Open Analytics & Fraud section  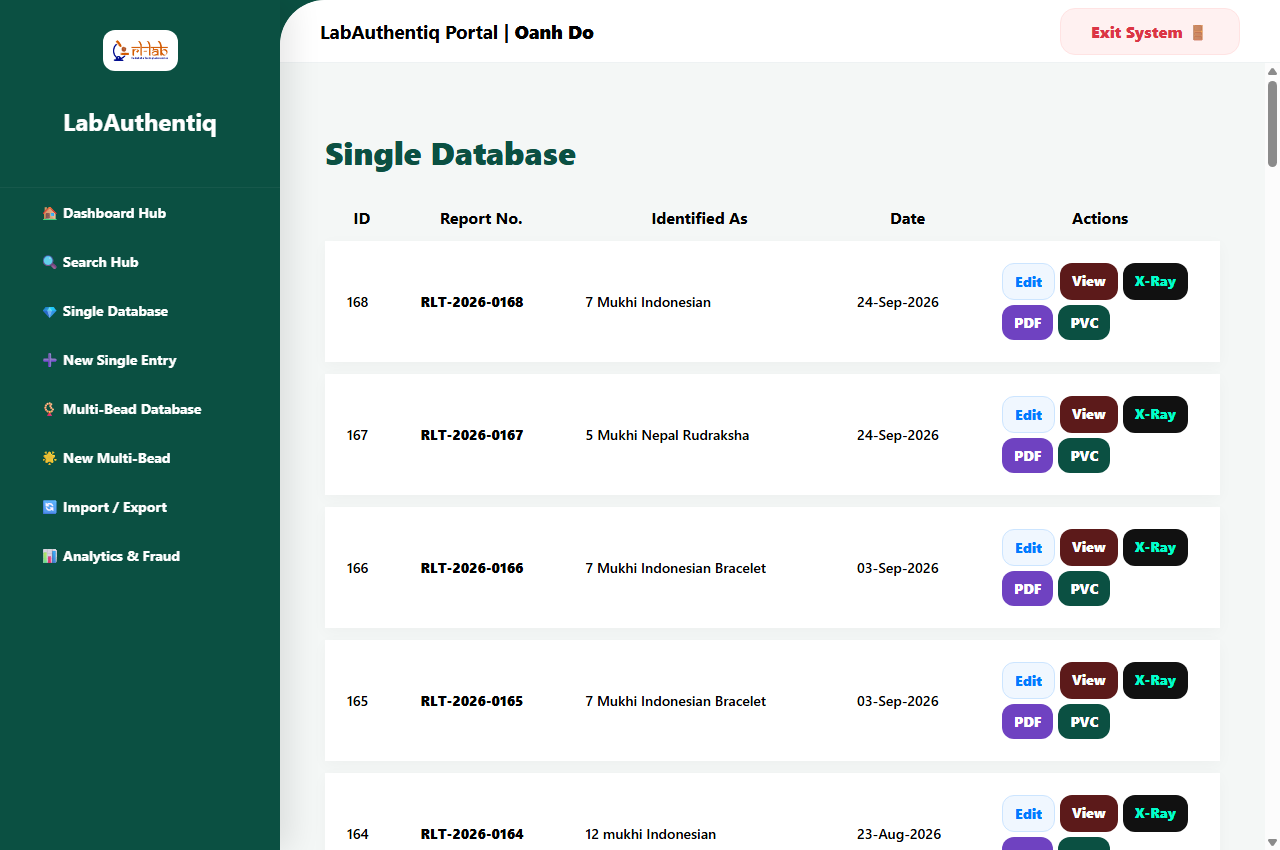(x=140, y=556)
